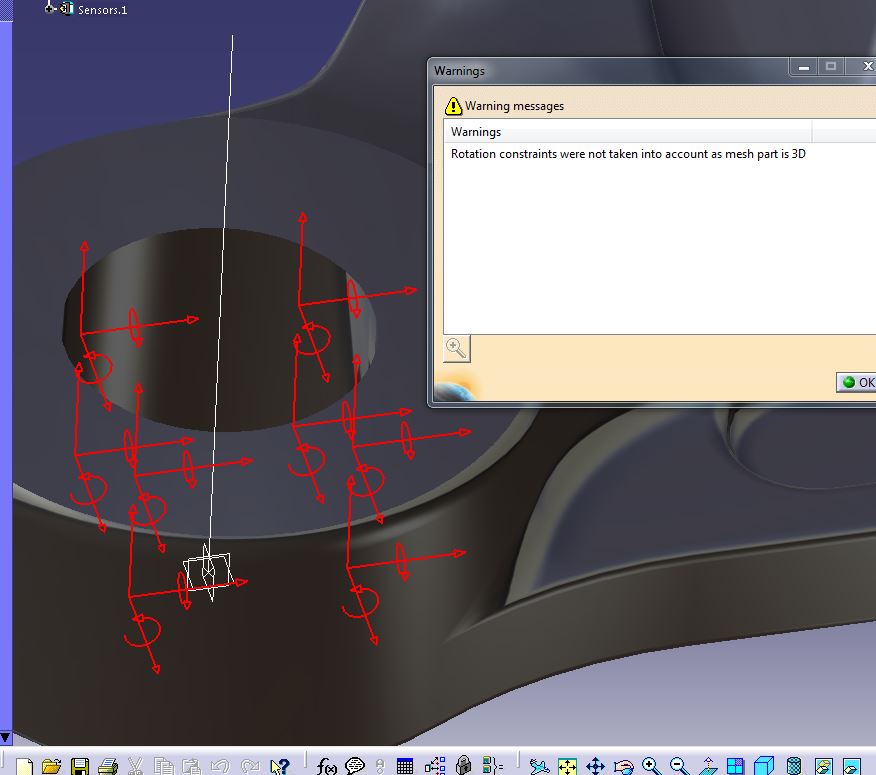Click the Fit All In icon

click(x=567, y=766)
